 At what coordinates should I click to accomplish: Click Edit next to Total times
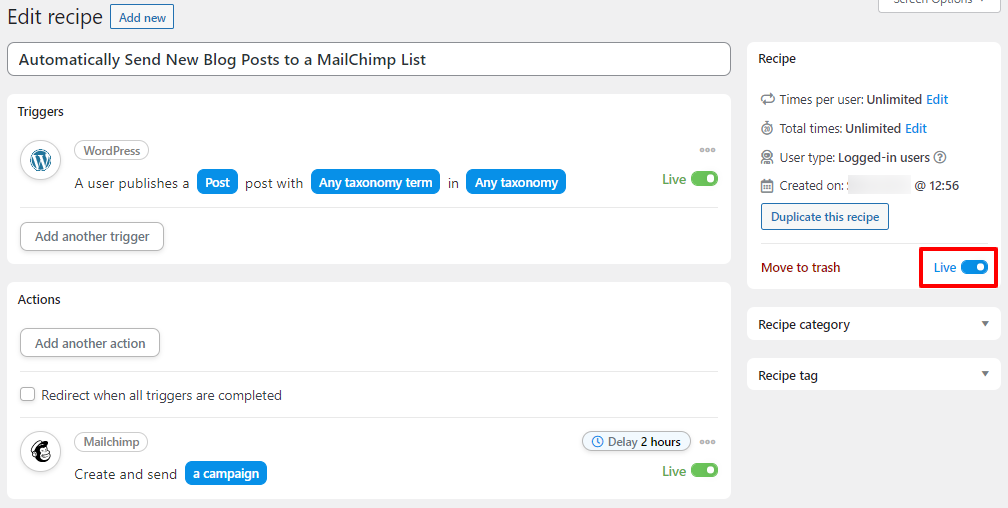(x=916, y=129)
